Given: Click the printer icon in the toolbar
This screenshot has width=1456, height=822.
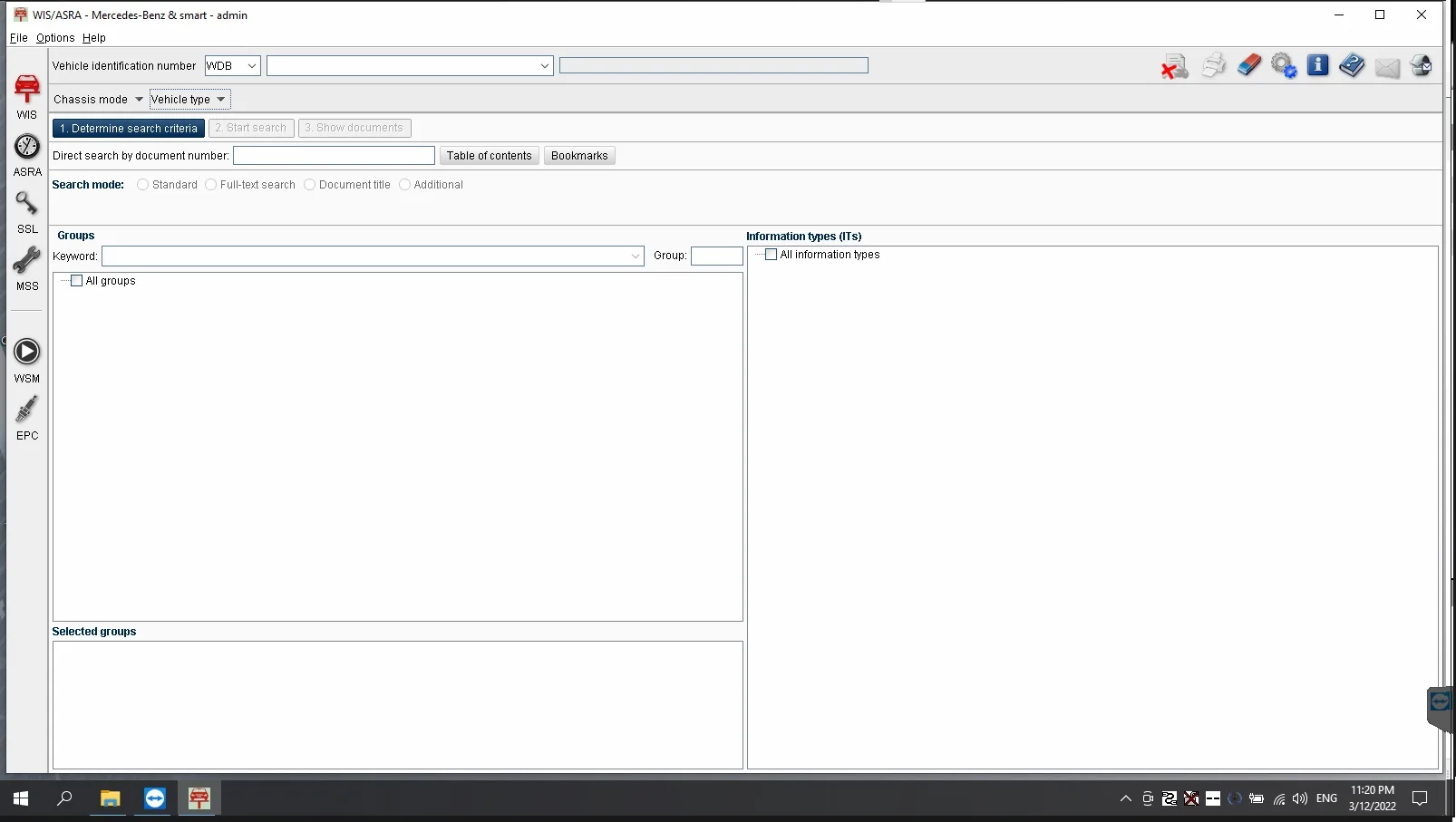Looking at the screenshot, I should pyautogui.click(x=1213, y=66).
